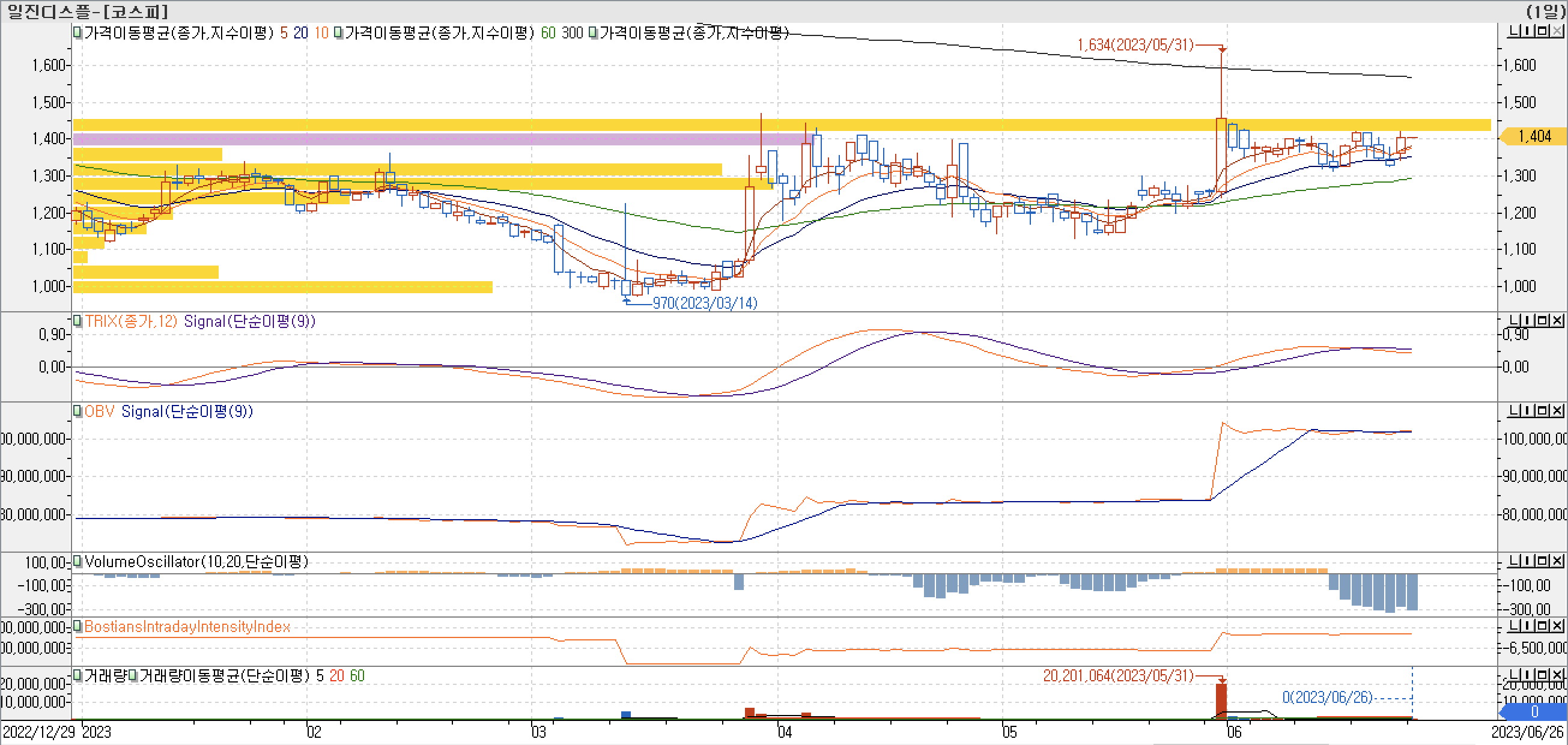This screenshot has height=745, width=1568.
Task: Toggle the box beside 거래량 label
Action: click(77, 674)
